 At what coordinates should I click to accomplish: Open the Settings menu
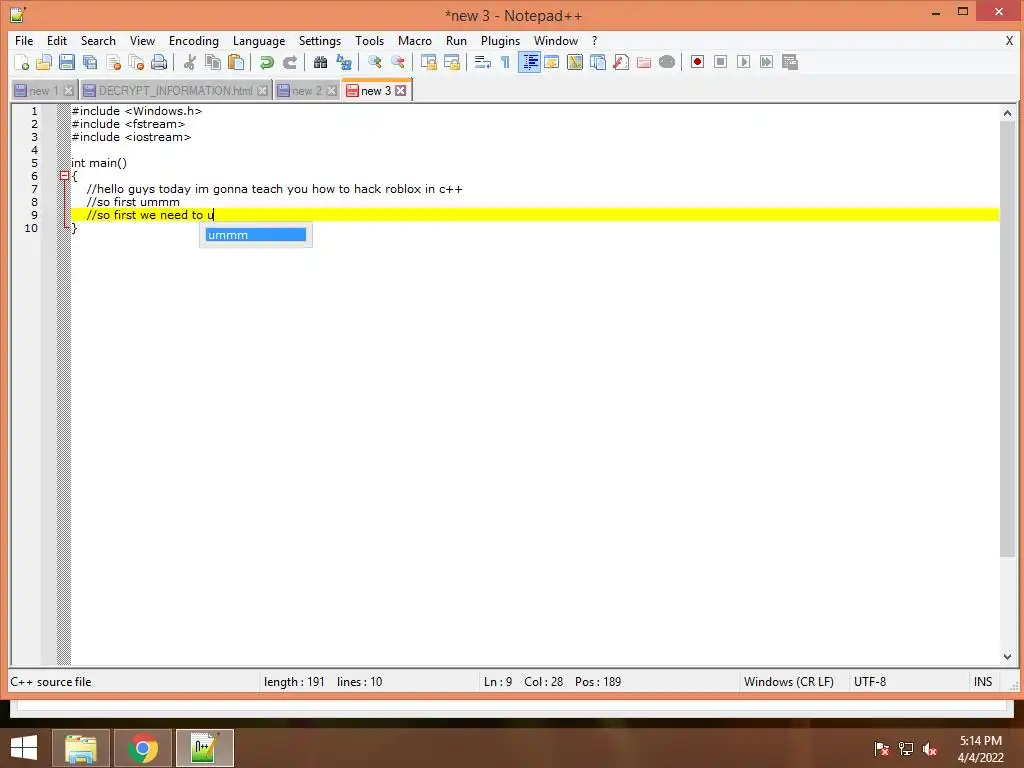click(320, 40)
